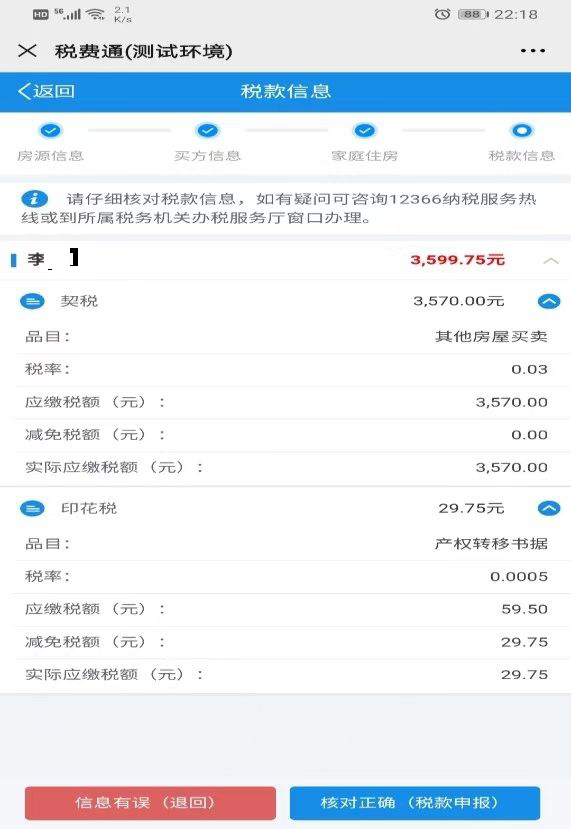Tap the 契税 list icon
Image resolution: width=571 pixels, height=829 pixels.
pyautogui.click(x=32, y=301)
